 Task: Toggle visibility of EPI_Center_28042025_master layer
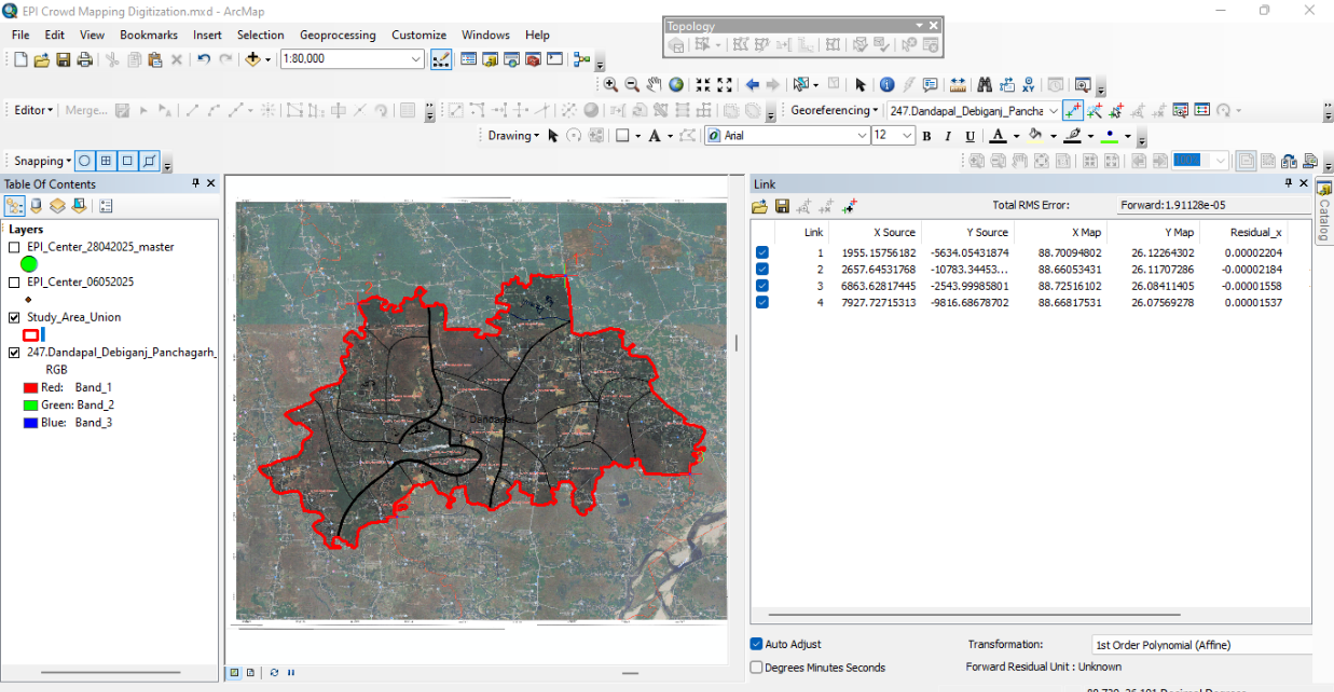click(12, 247)
